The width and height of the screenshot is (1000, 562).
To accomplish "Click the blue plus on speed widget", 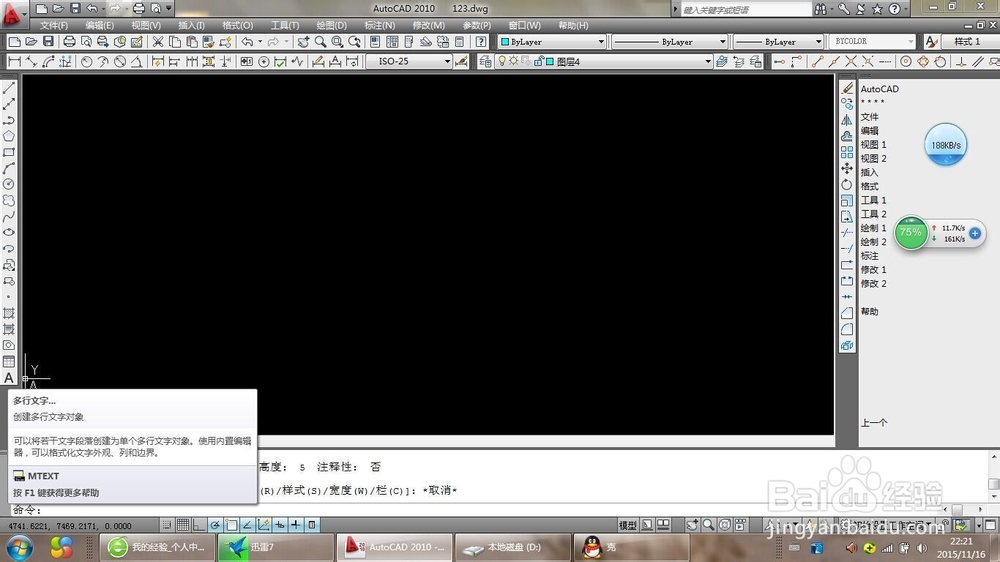I will (974, 233).
